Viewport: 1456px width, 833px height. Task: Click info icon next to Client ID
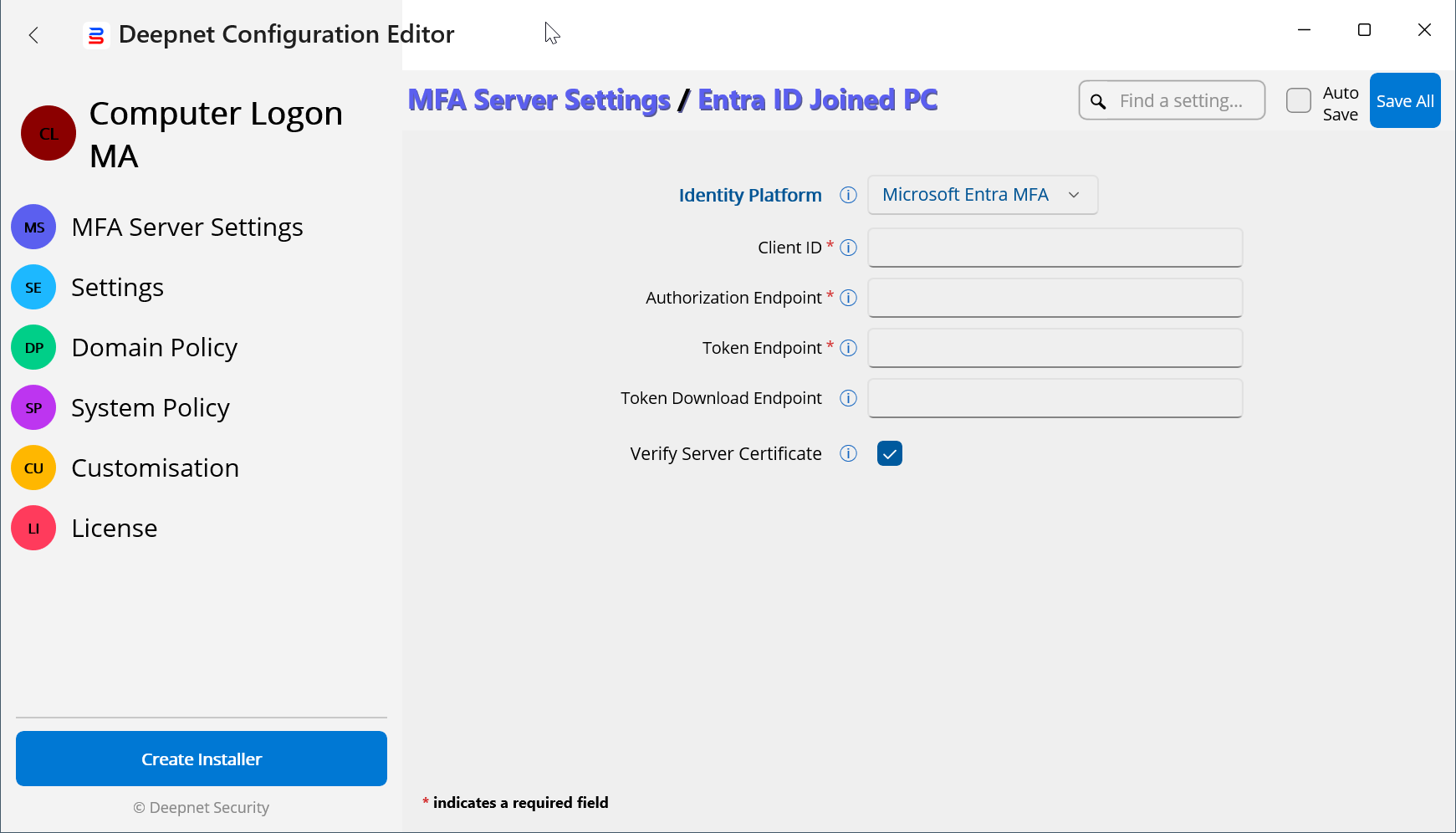tap(848, 248)
